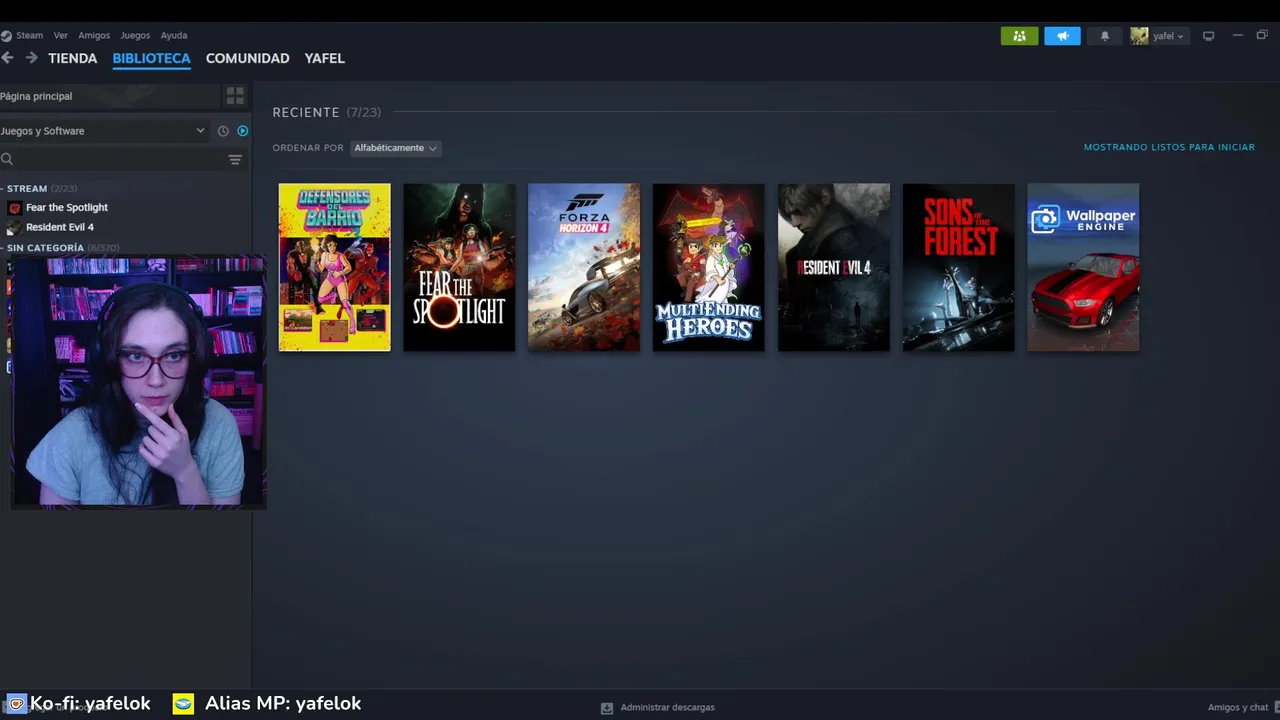This screenshot has height=720, width=1280.
Task: Open the notifications bell
Action: (1105, 36)
